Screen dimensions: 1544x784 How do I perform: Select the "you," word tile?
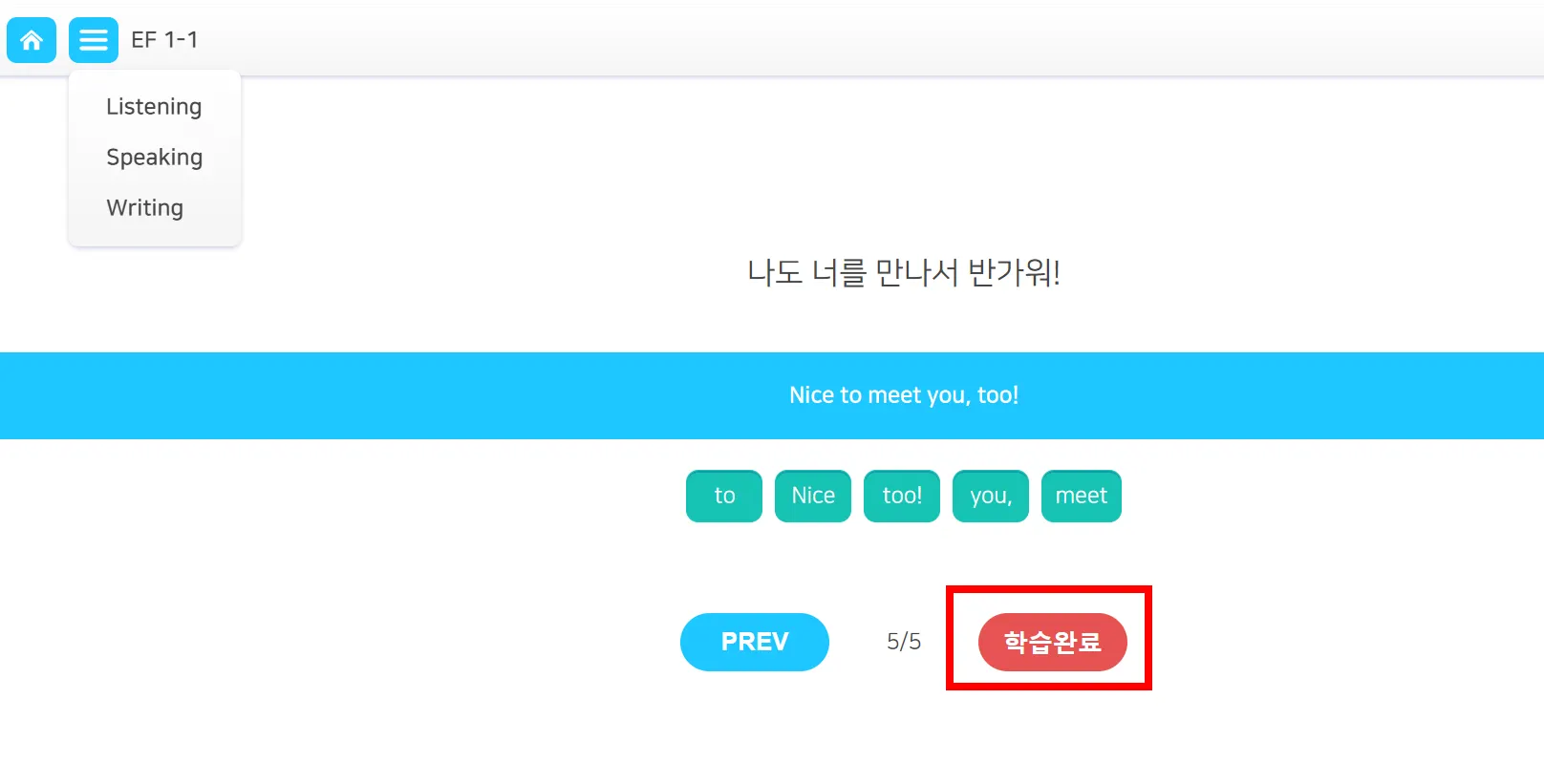(x=991, y=496)
